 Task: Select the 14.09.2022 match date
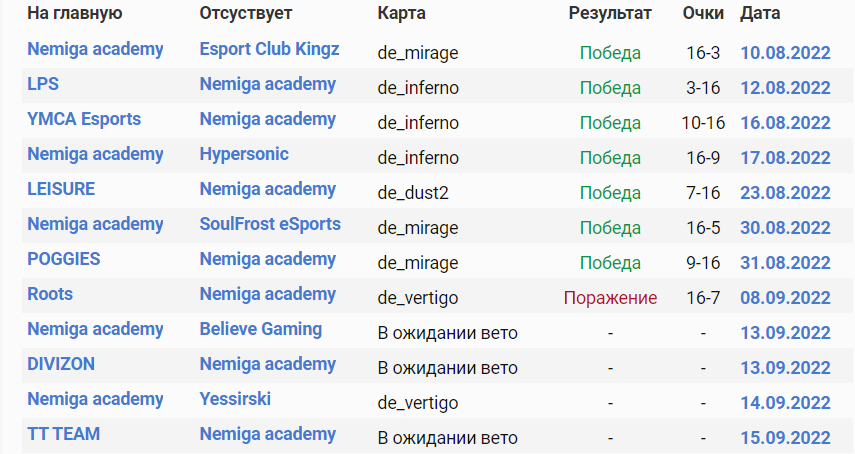click(x=785, y=402)
